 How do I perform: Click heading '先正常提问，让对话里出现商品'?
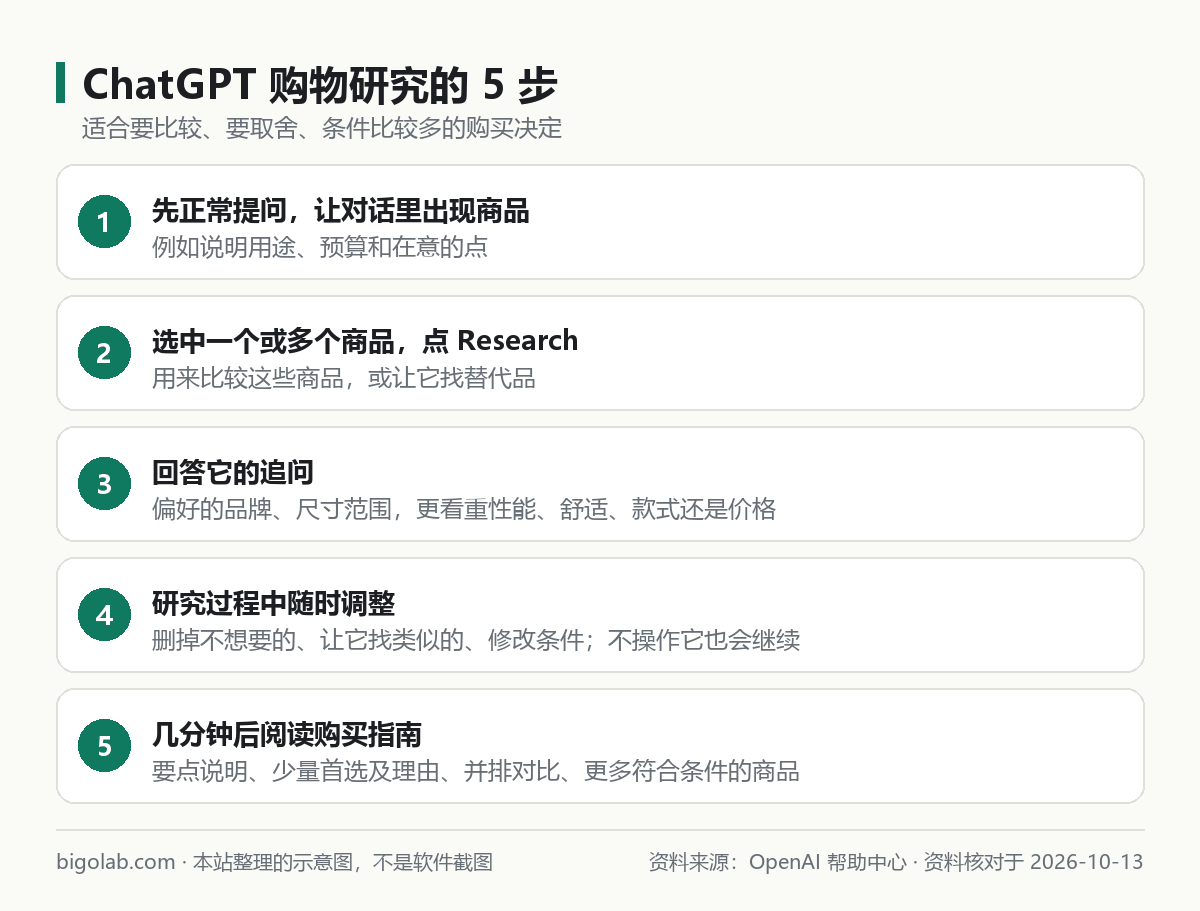(x=340, y=211)
